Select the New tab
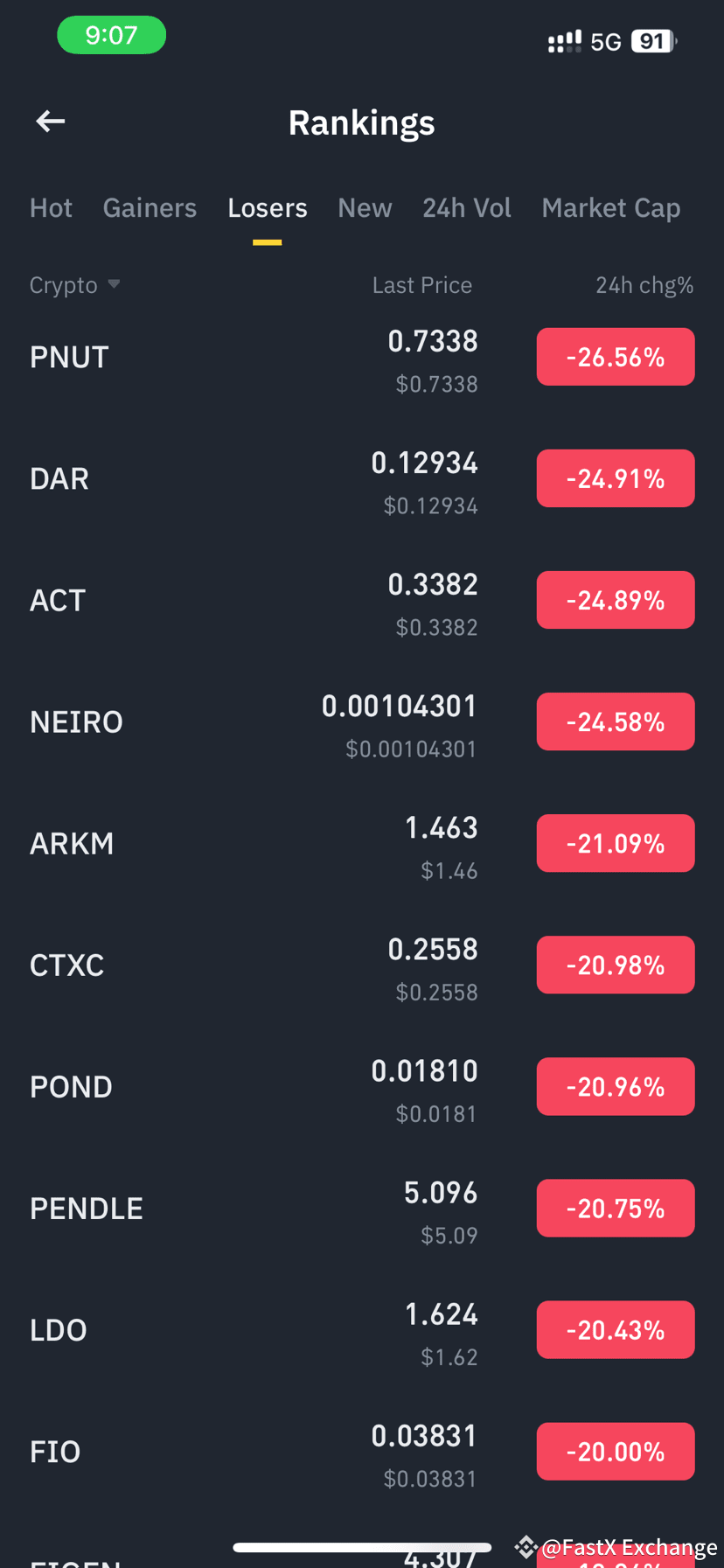 coord(365,208)
